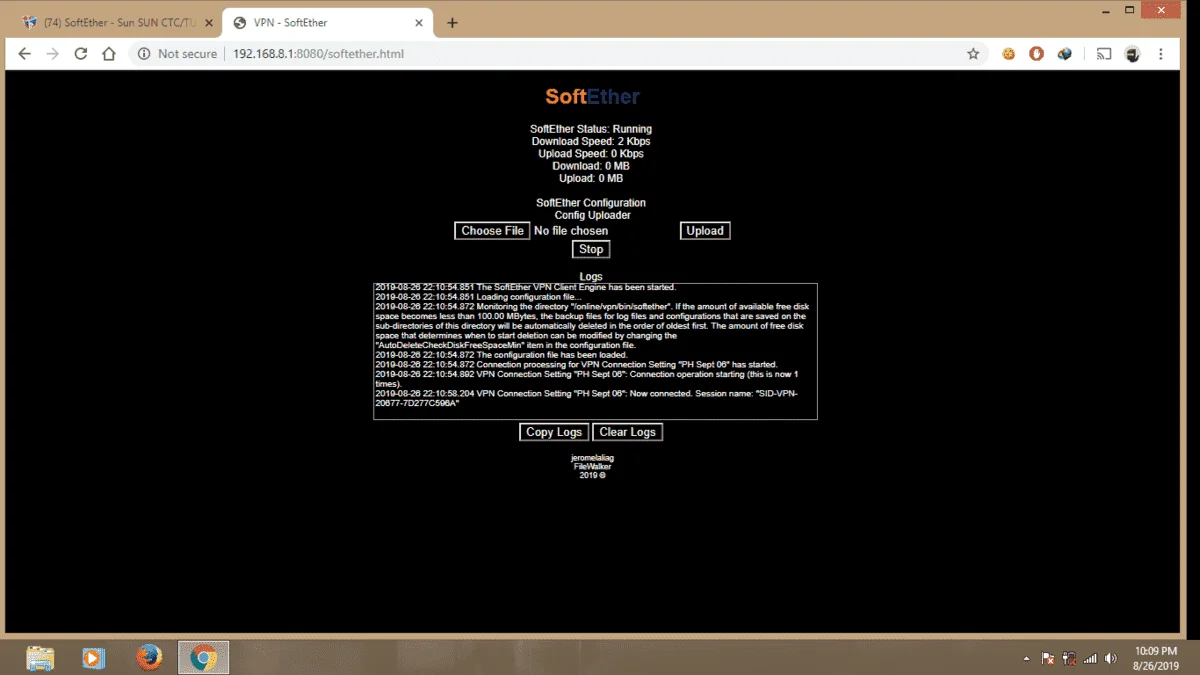
Task: Clear the logs
Action: (627, 432)
